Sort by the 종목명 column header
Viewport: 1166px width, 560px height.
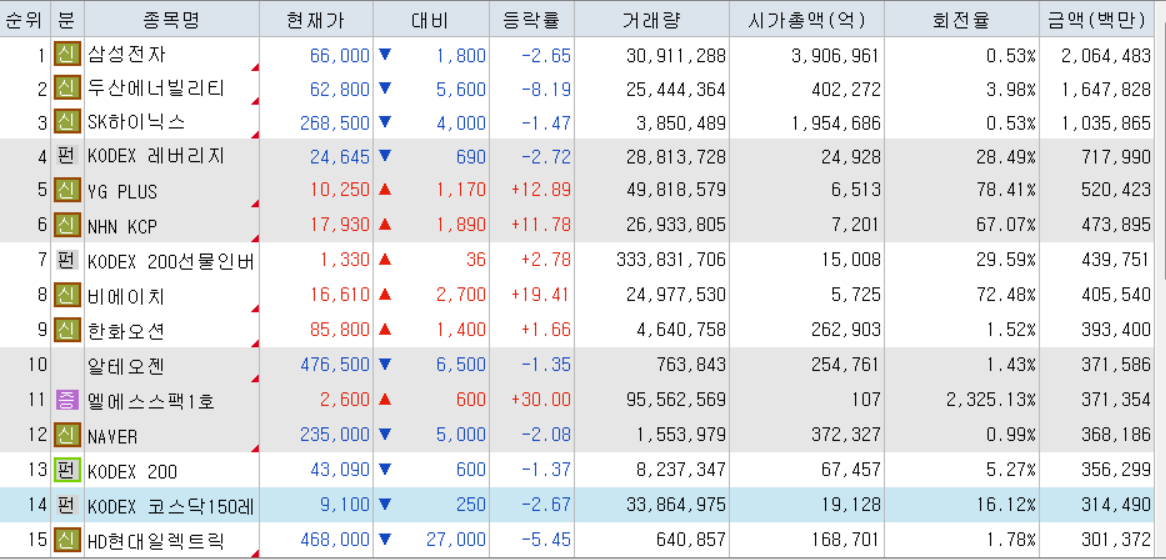pos(171,19)
